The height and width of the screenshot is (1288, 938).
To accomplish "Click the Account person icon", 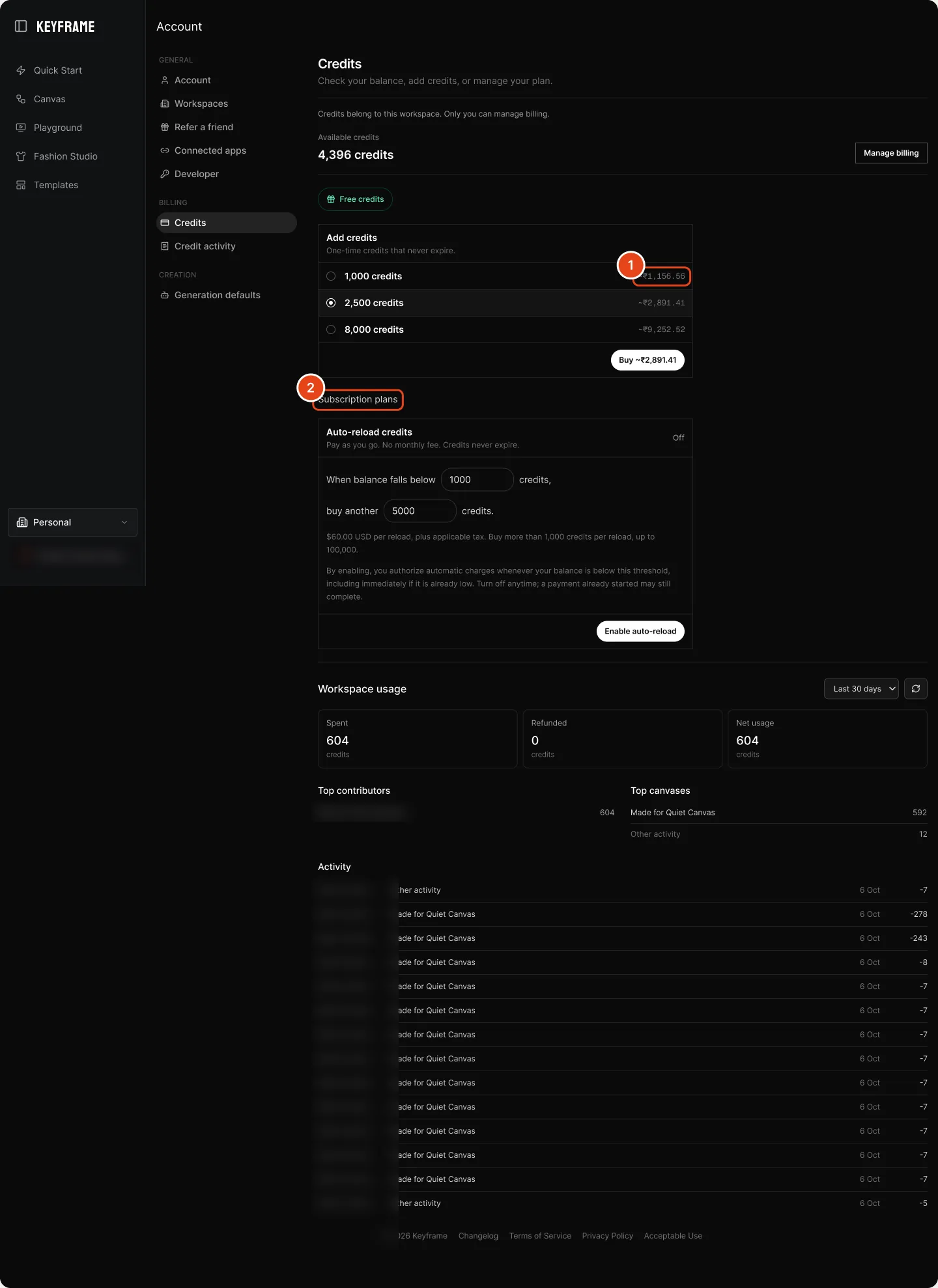I will [165, 80].
